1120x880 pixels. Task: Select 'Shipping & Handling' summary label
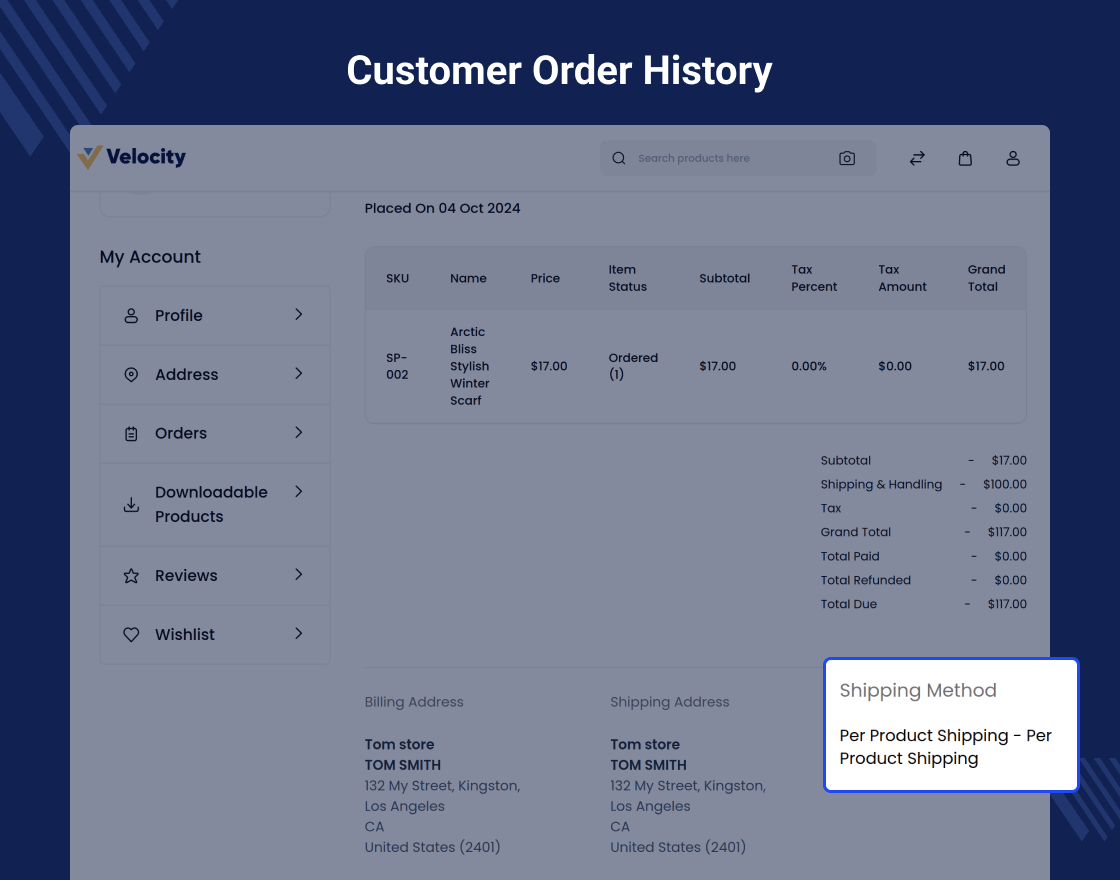pyautogui.click(x=881, y=484)
